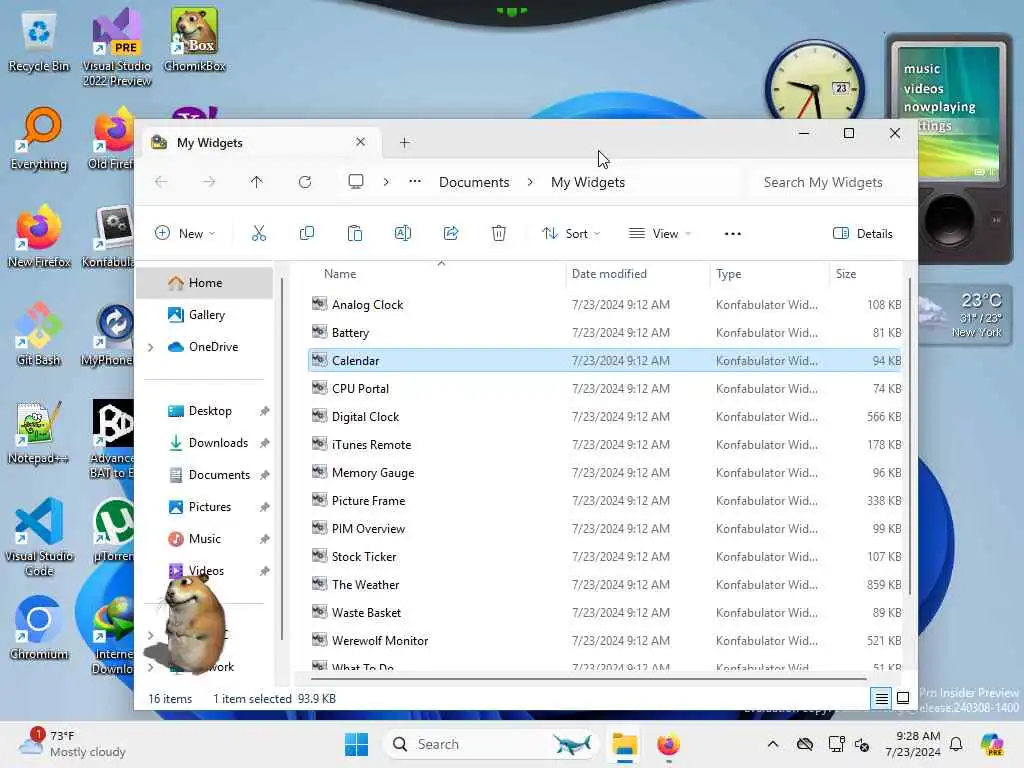Click the Back navigation arrow
This screenshot has height=768, width=1024.
(x=161, y=182)
